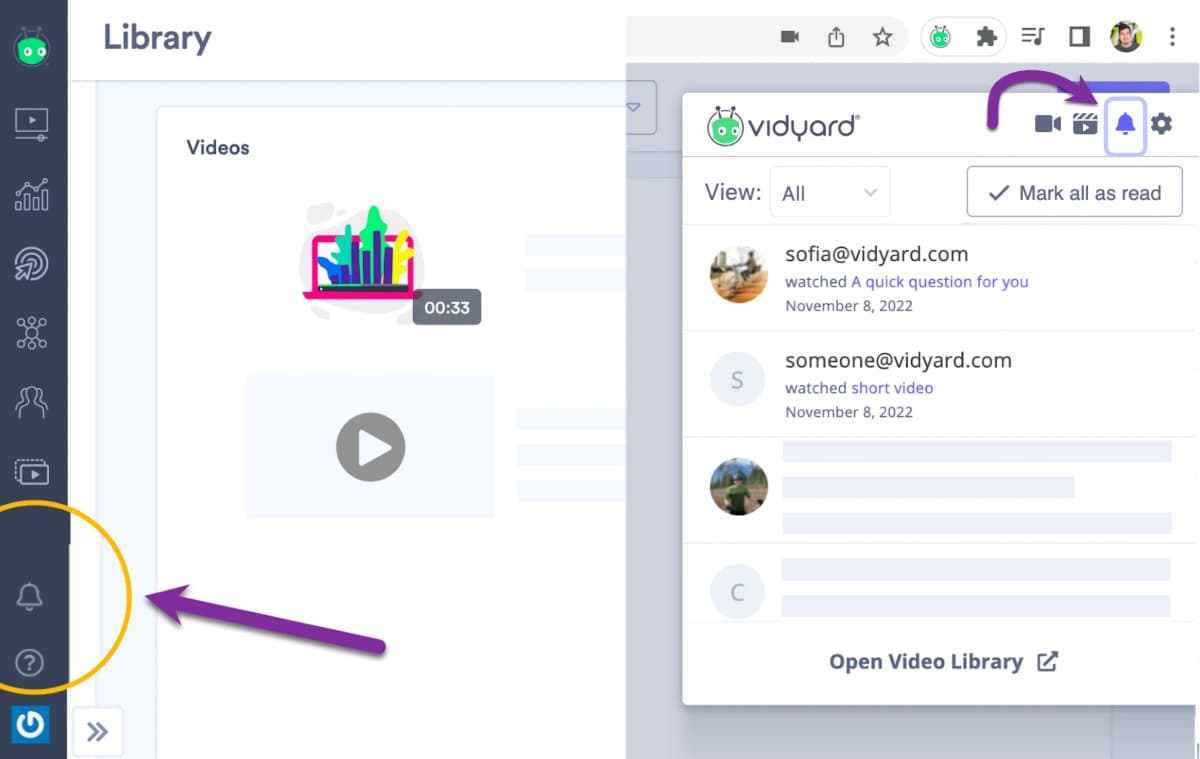Open the dropdown arrow behind the popup
The height and width of the screenshot is (759, 1200).
(x=633, y=107)
